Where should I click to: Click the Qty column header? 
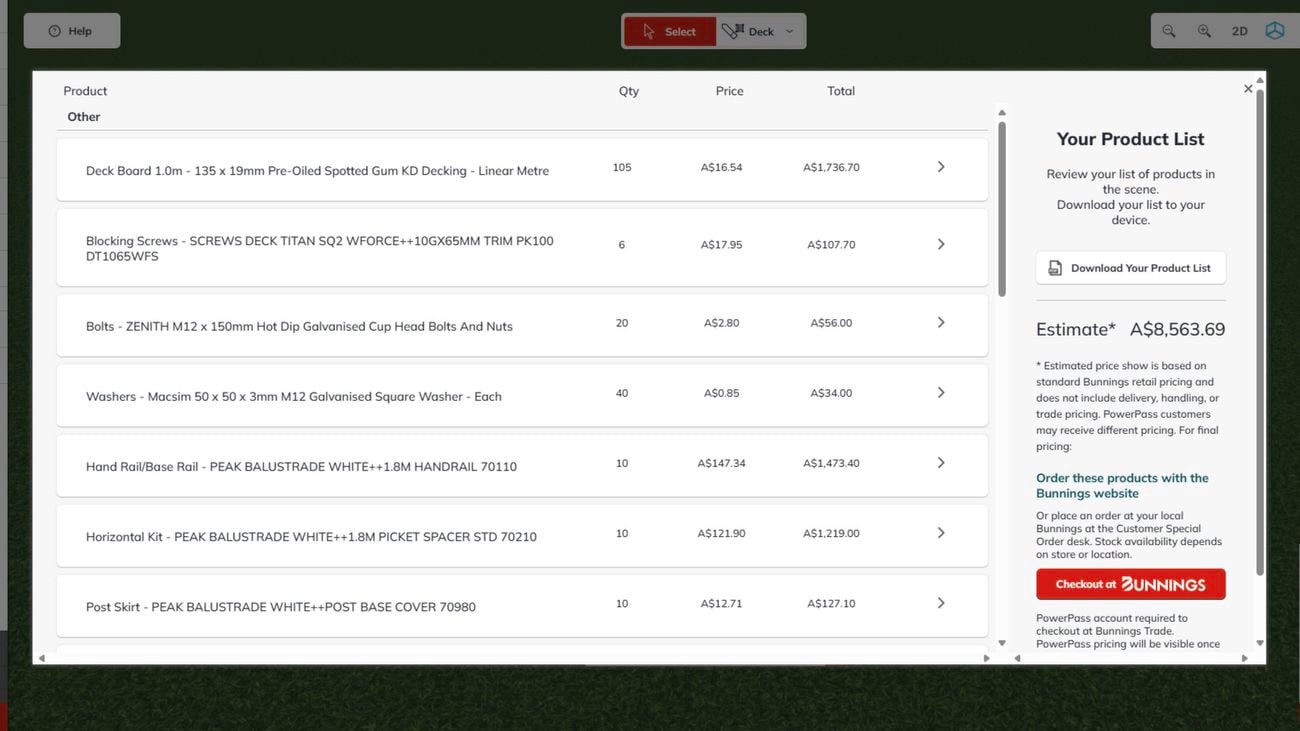pos(629,91)
